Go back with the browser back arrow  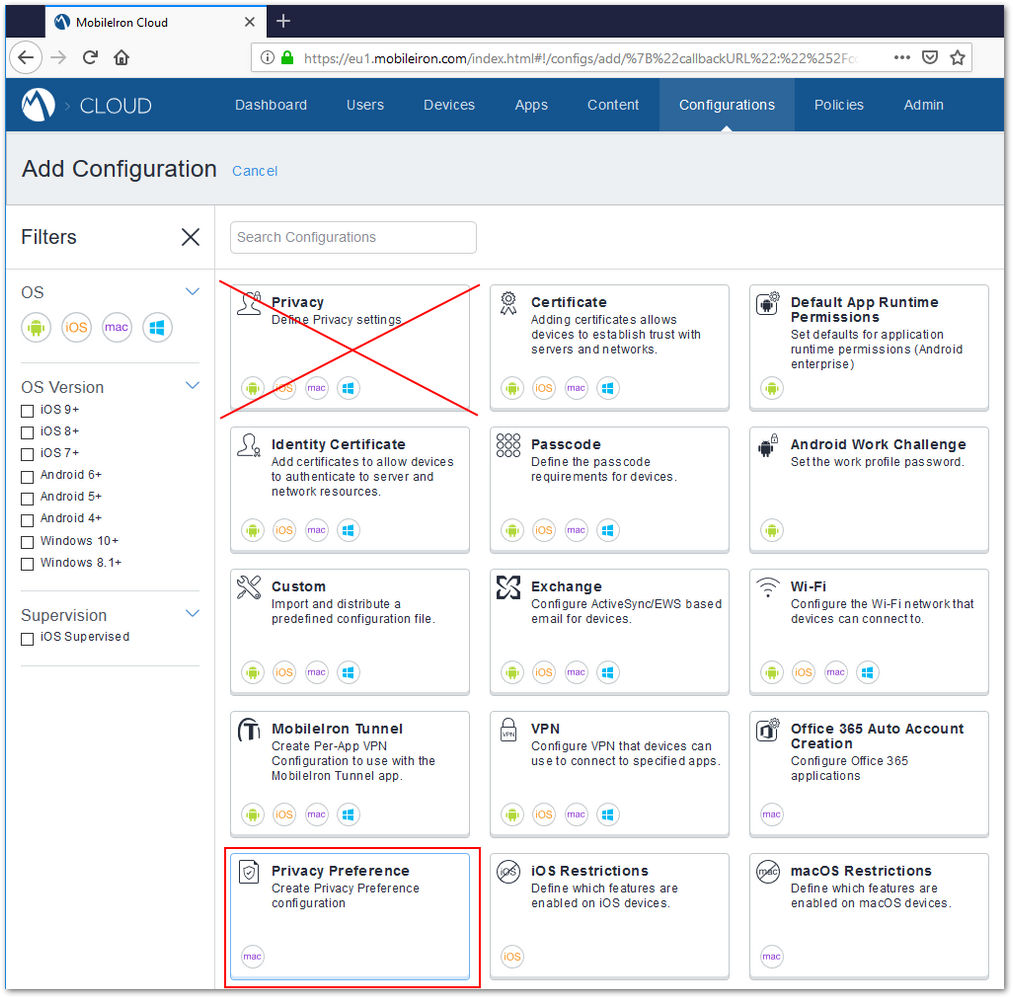click(x=26, y=57)
